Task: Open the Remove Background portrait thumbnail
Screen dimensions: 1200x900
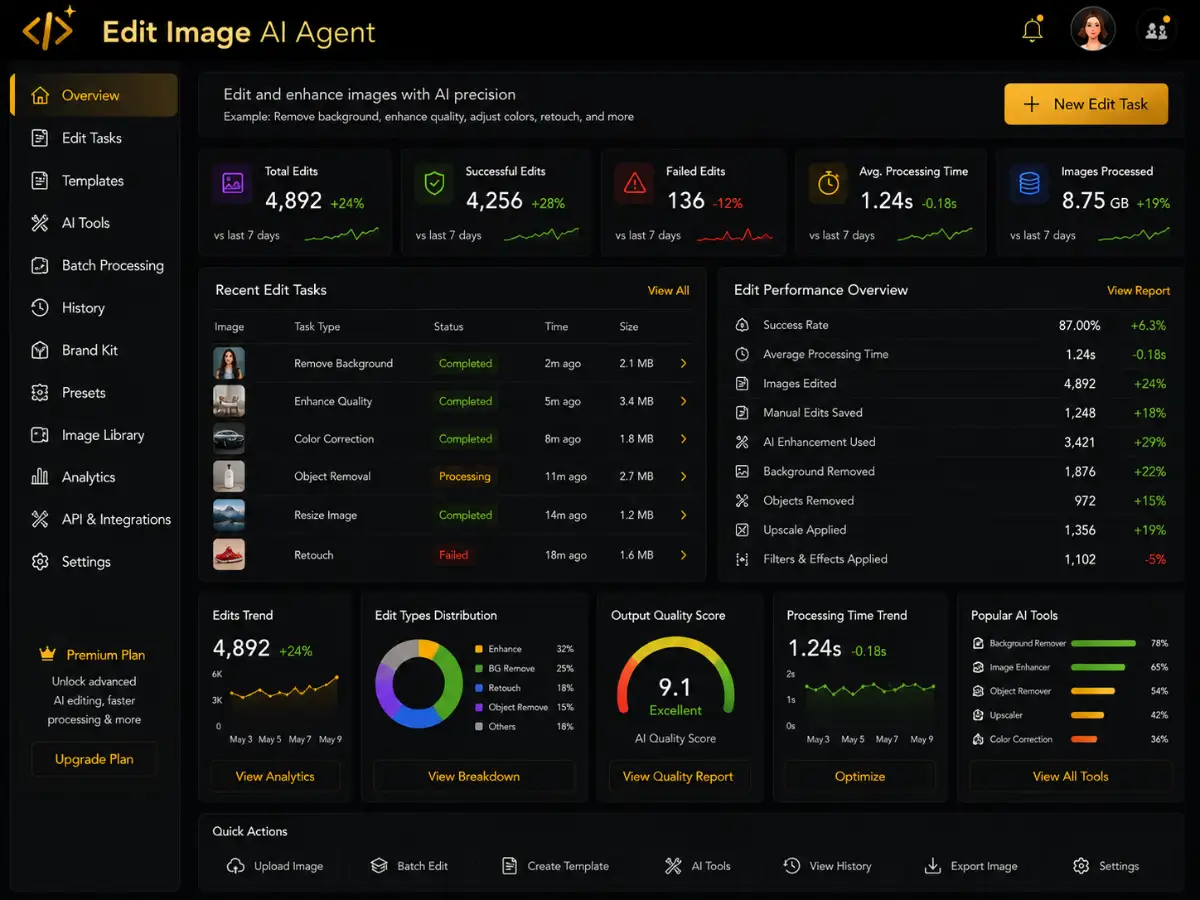Action: coord(229,363)
